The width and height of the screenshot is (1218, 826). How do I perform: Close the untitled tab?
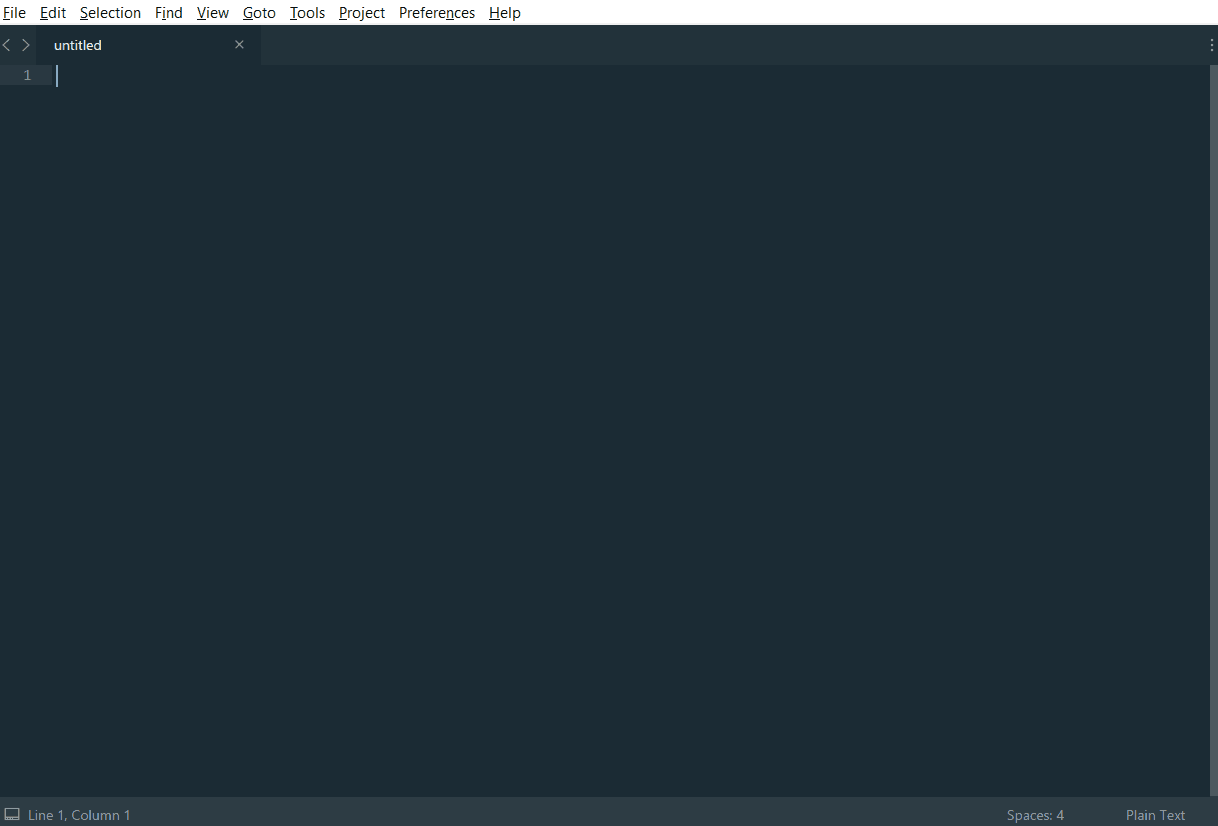click(x=239, y=45)
